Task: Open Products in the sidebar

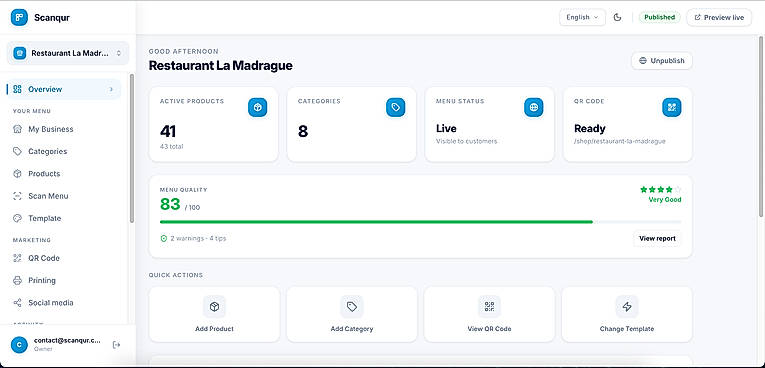Action: [64, 174]
